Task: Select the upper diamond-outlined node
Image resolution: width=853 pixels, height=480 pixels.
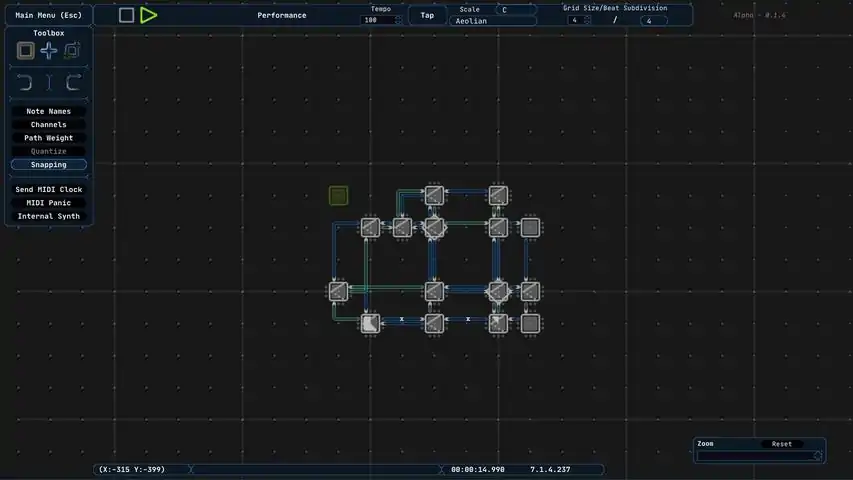Action: pyautogui.click(x=434, y=227)
